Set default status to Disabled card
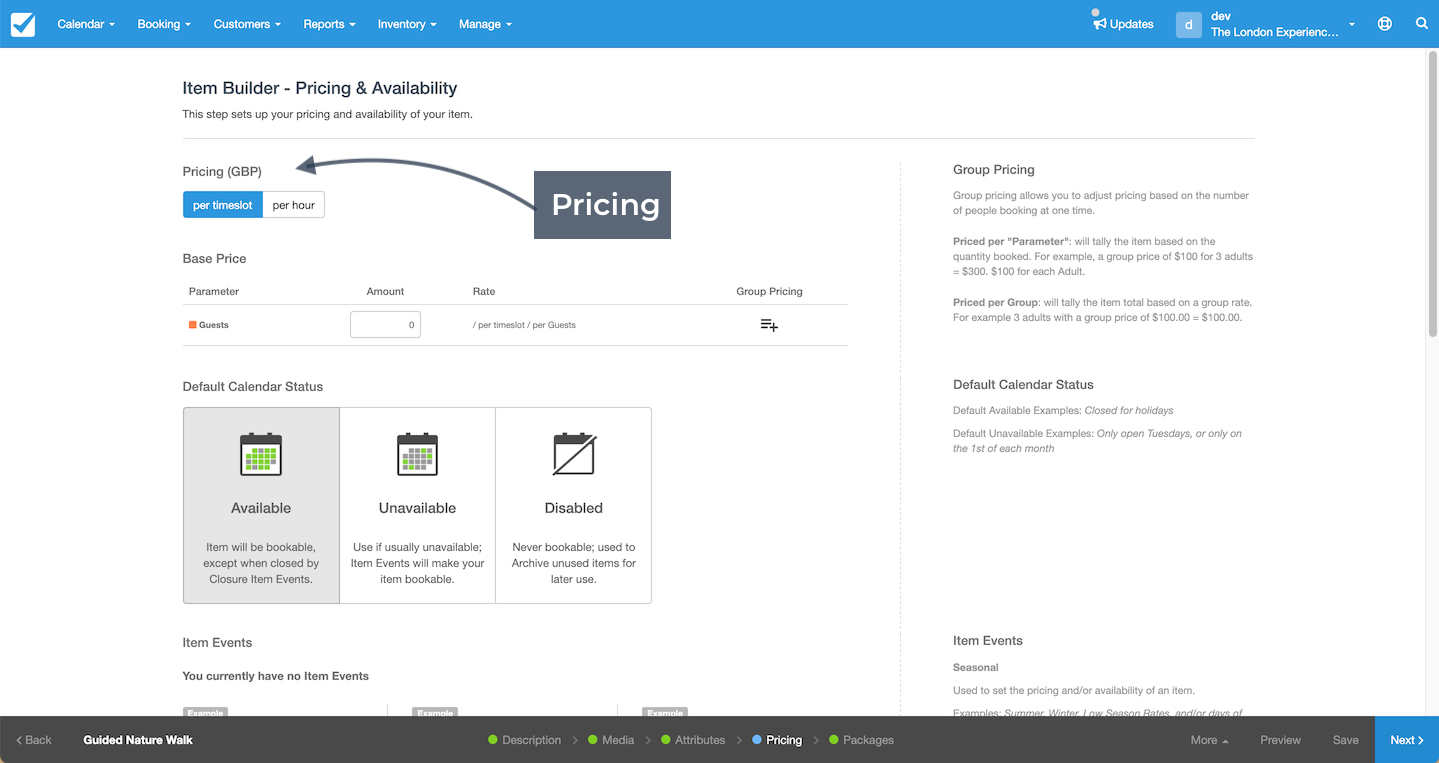The height and width of the screenshot is (763, 1439). click(x=574, y=505)
